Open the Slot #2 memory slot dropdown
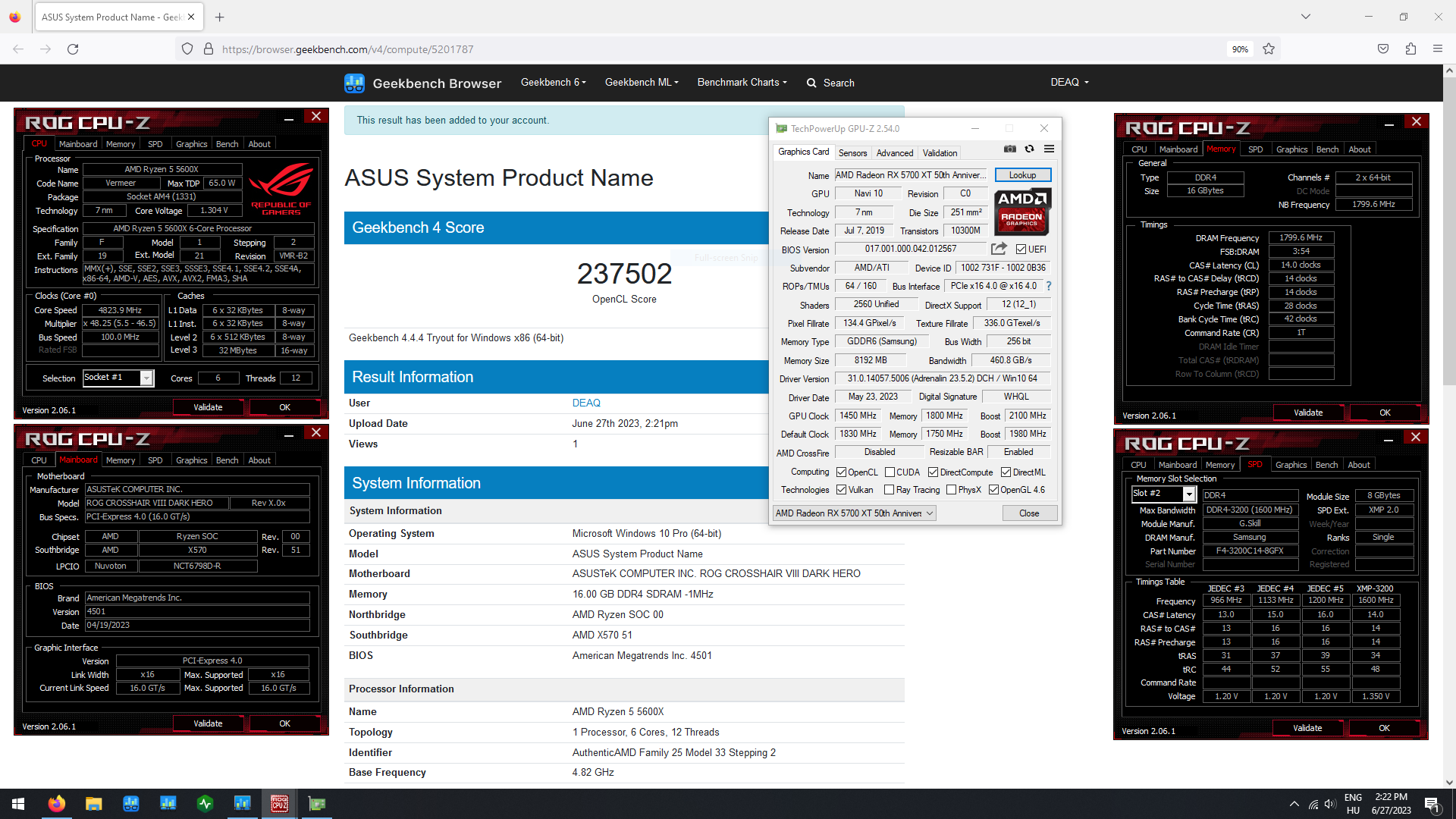 click(x=1189, y=494)
